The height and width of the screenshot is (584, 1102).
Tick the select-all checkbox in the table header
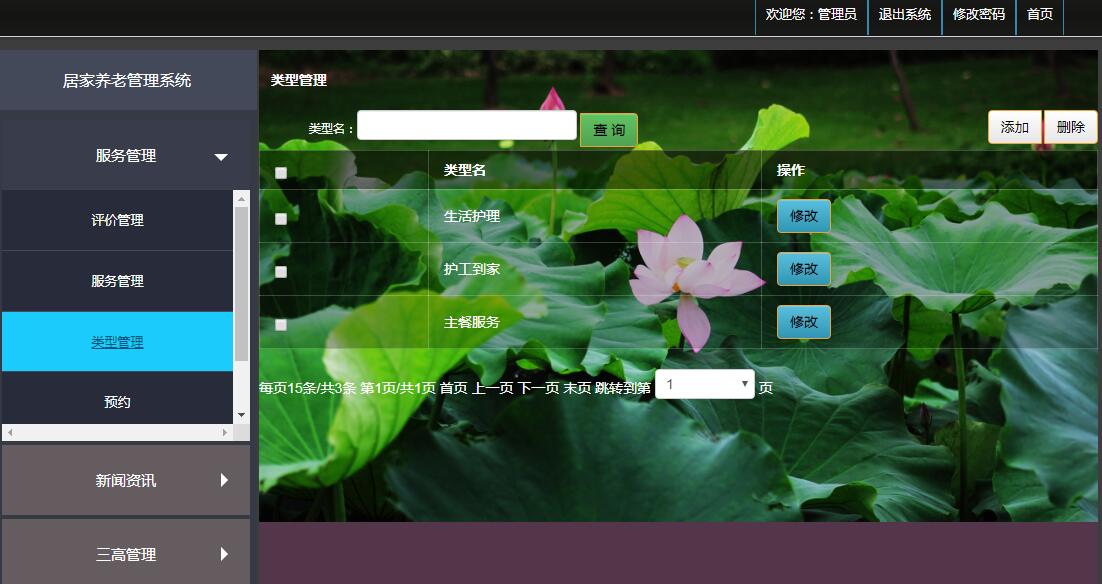pyautogui.click(x=281, y=173)
